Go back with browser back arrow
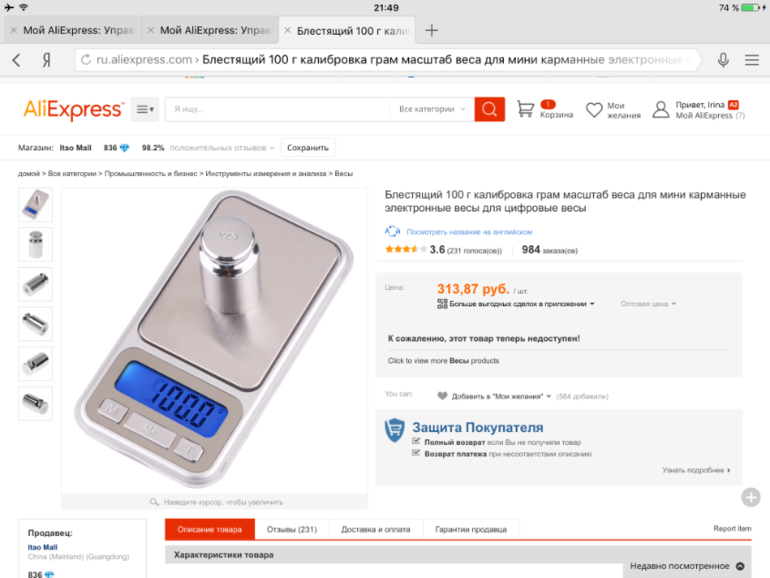 pyautogui.click(x=16, y=60)
